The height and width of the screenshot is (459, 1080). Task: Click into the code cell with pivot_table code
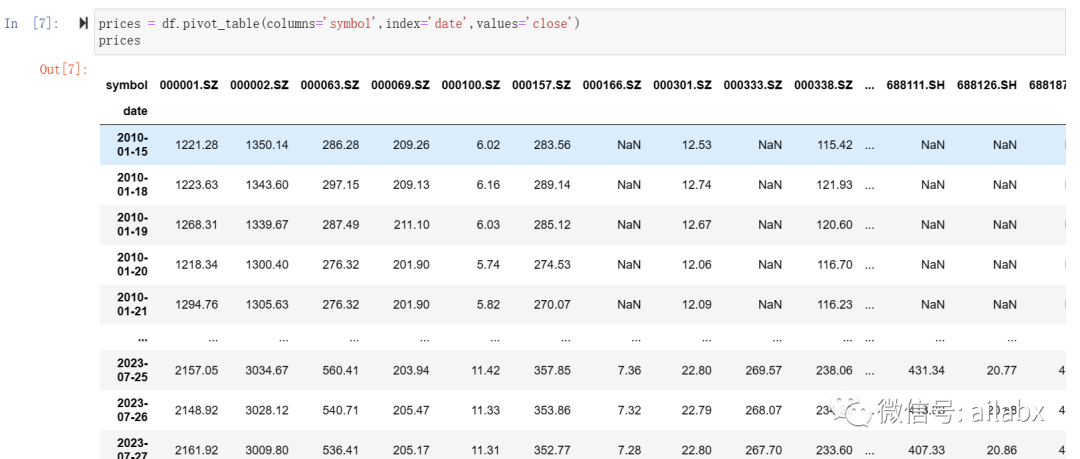click(580, 32)
